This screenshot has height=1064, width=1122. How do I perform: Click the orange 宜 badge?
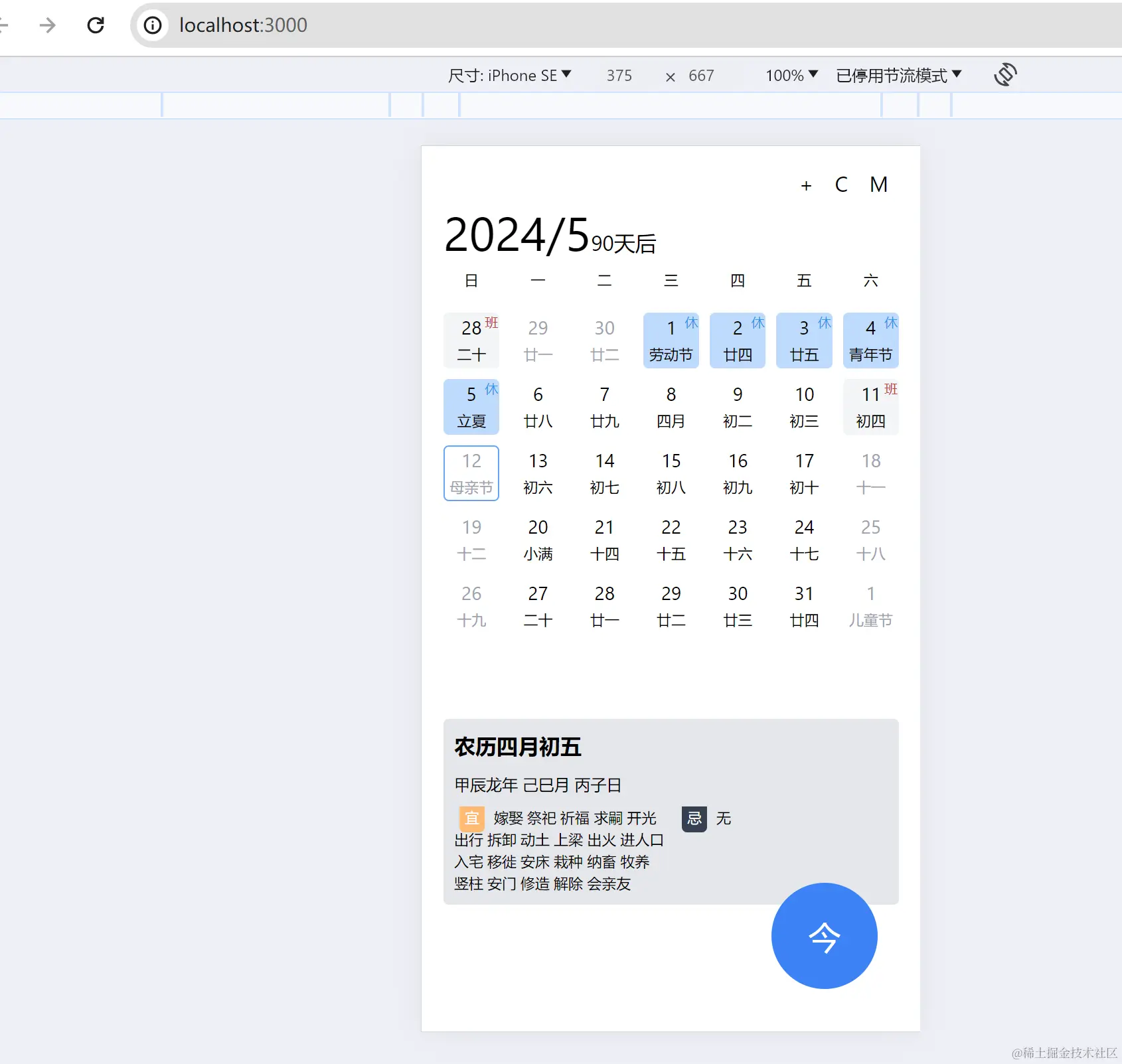click(471, 818)
